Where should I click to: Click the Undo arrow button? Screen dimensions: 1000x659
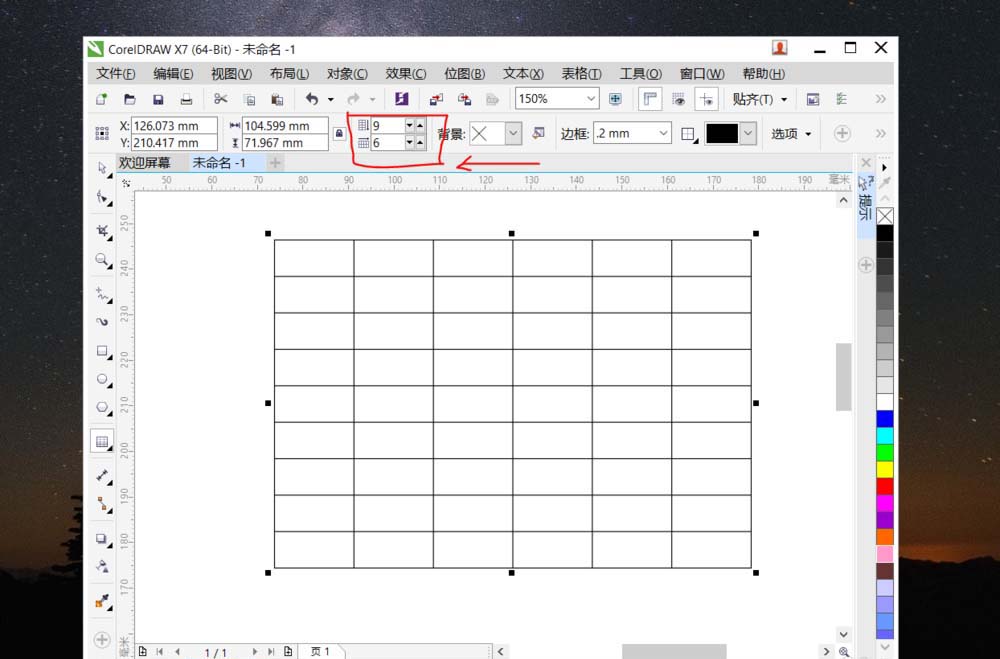pyautogui.click(x=312, y=98)
